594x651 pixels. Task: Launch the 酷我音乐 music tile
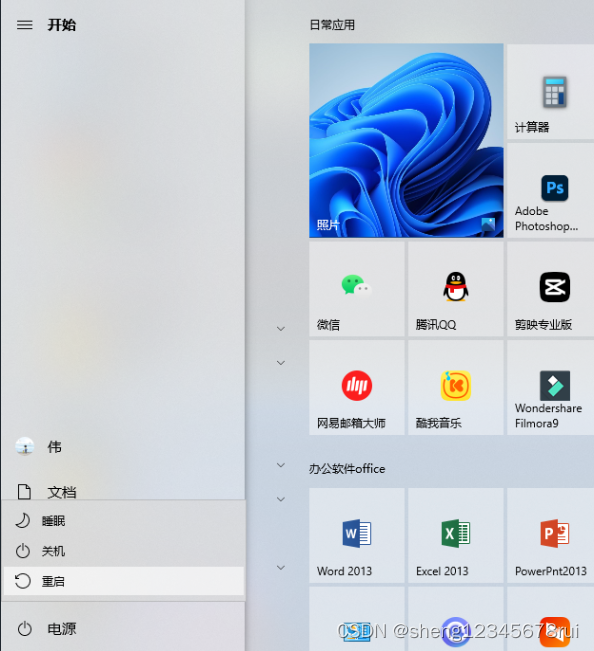pos(455,388)
